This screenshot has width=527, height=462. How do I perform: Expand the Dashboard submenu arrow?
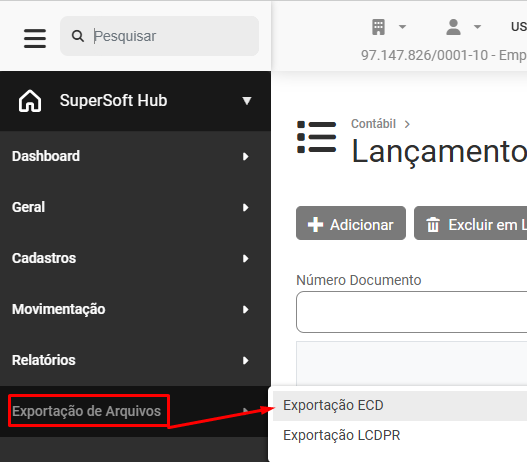(246, 157)
